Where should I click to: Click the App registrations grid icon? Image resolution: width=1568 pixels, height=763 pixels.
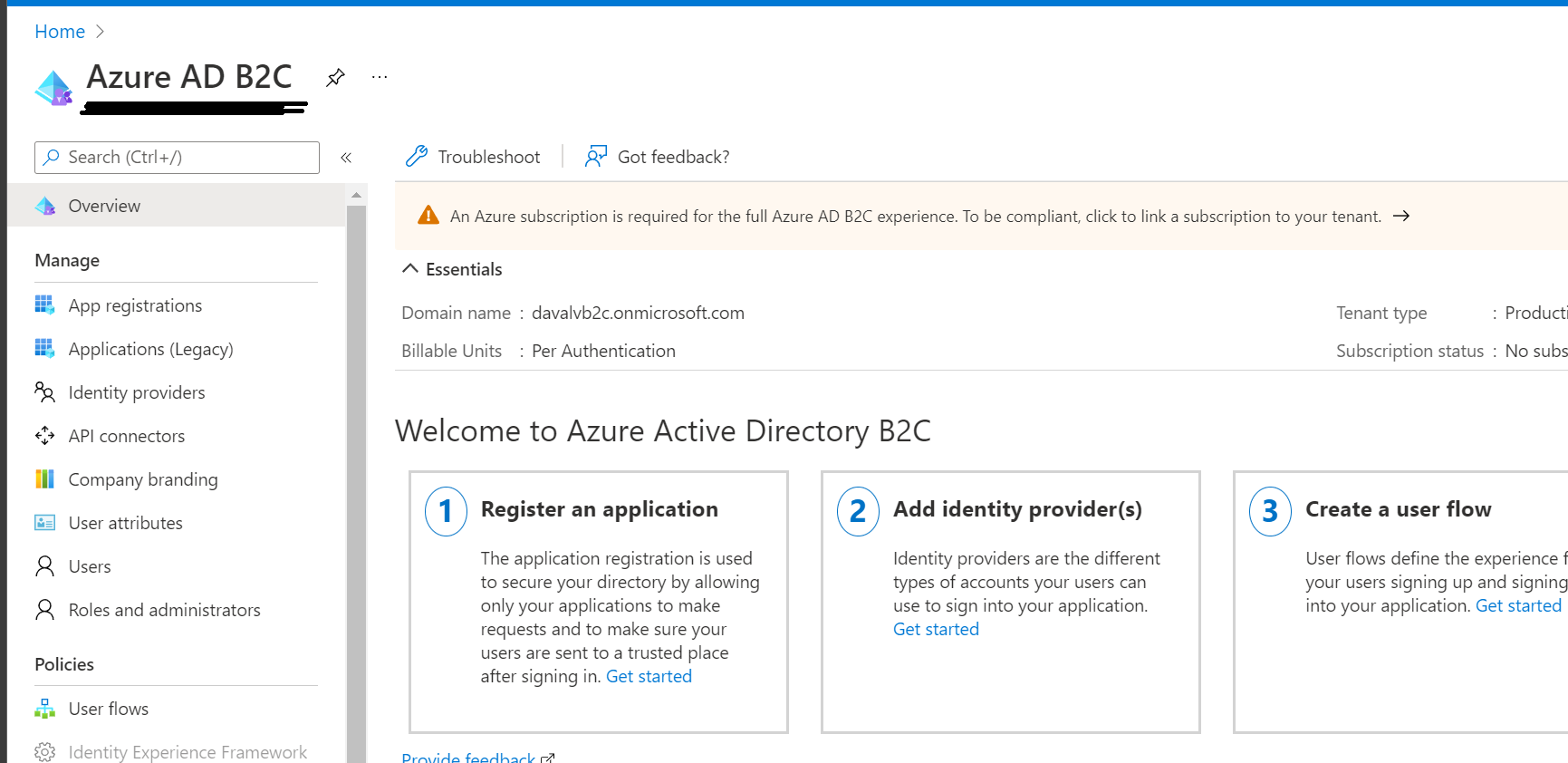pos(44,305)
